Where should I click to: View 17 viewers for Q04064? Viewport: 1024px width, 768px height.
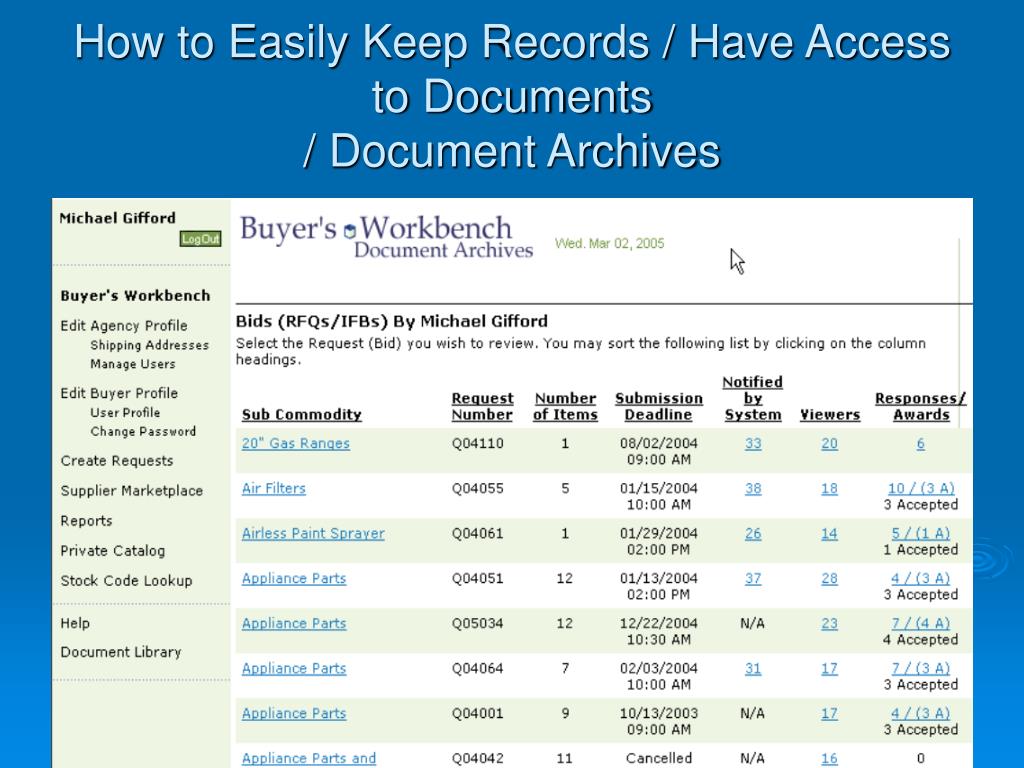(829, 669)
